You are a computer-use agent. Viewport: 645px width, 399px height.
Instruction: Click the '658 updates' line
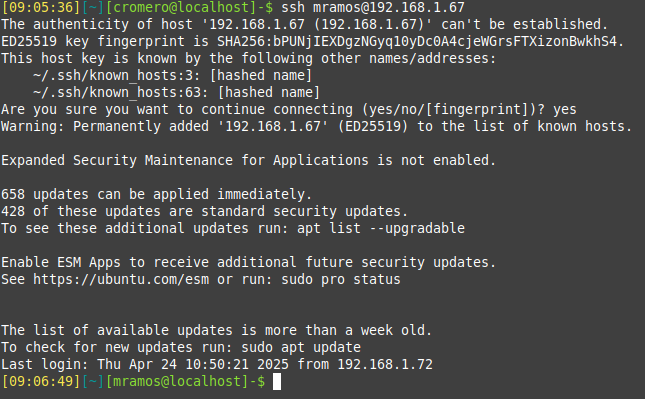pyautogui.click(x=157, y=194)
